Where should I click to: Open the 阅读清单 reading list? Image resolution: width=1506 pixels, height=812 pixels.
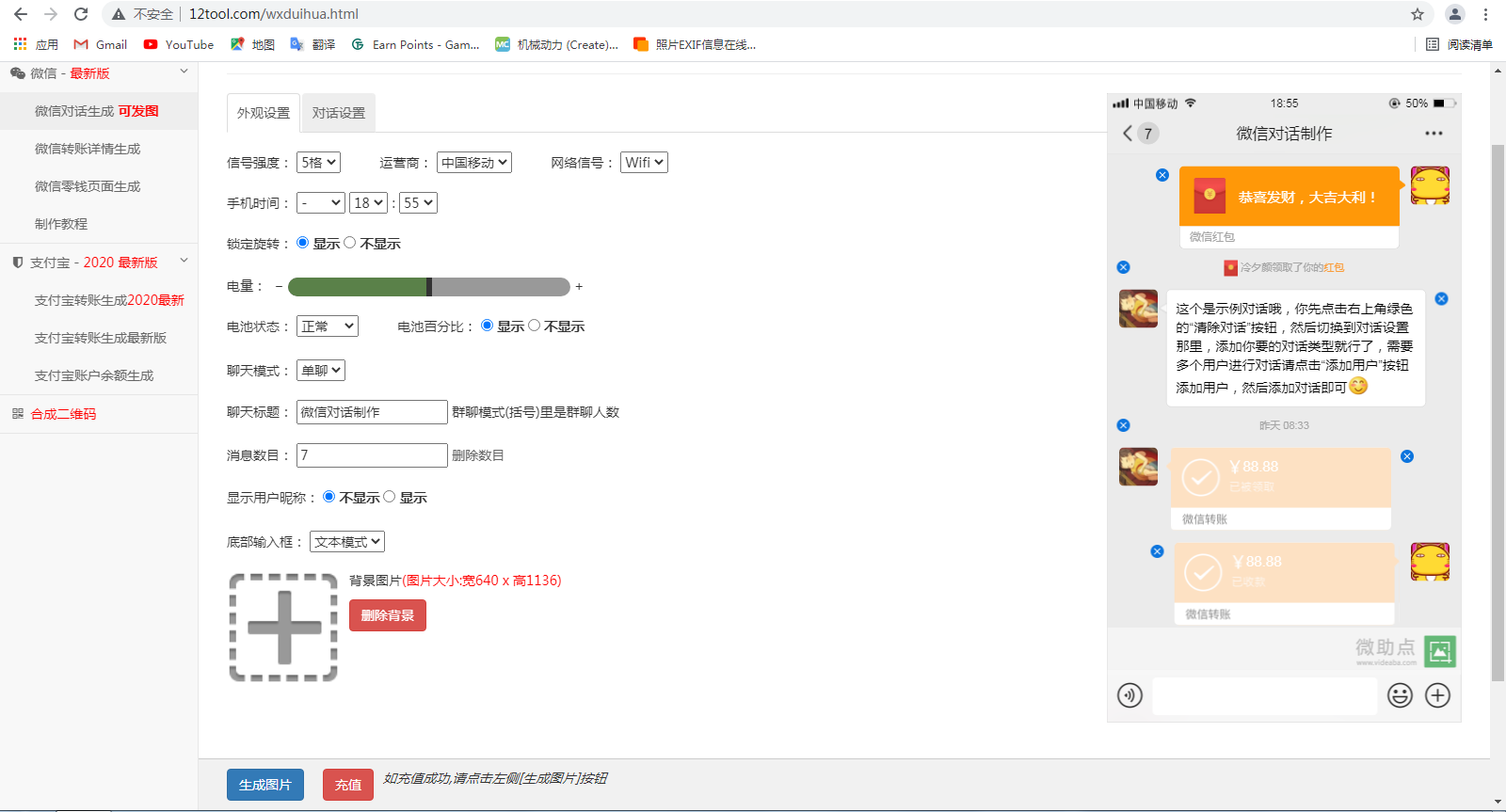tap(1459, 44)
